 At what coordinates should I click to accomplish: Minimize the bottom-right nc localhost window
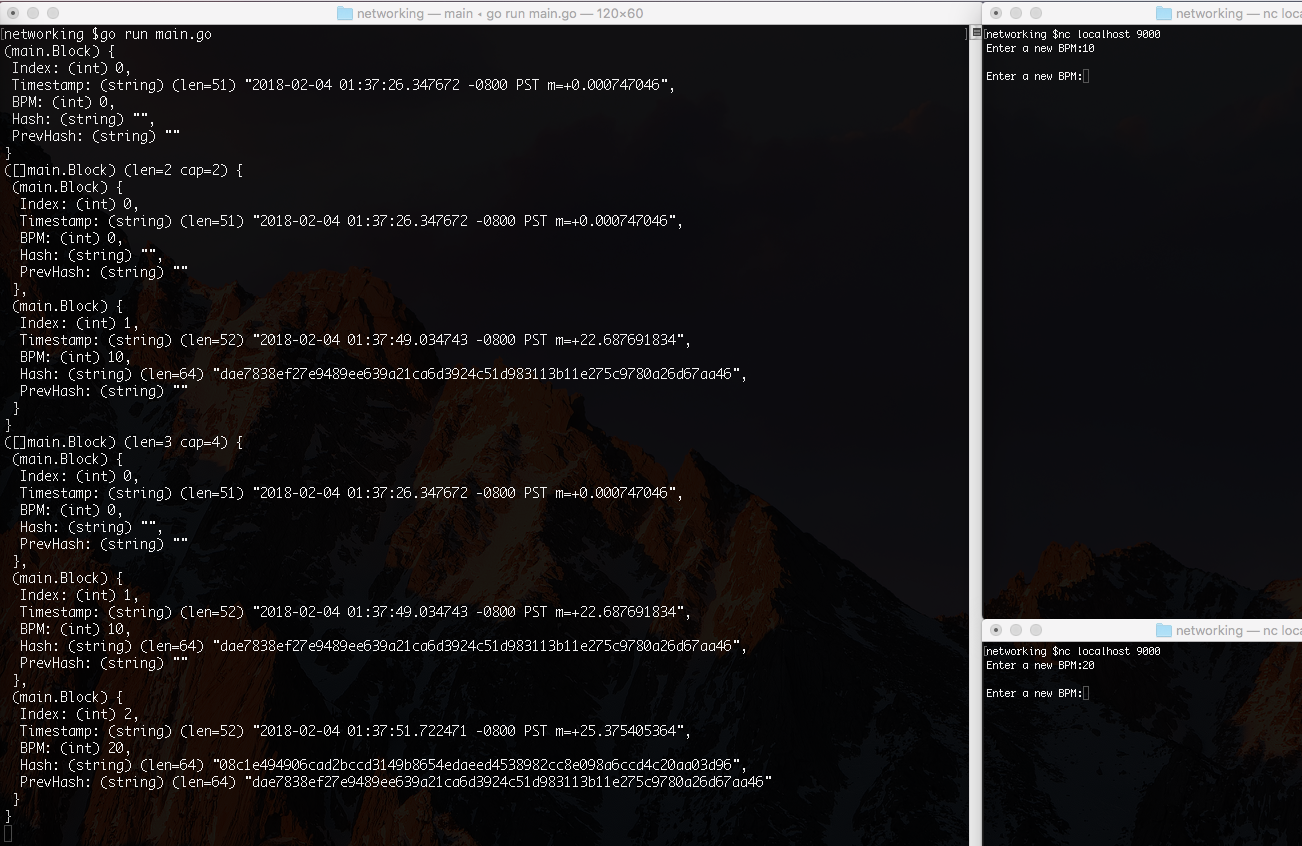click(x=1016, y=630)
